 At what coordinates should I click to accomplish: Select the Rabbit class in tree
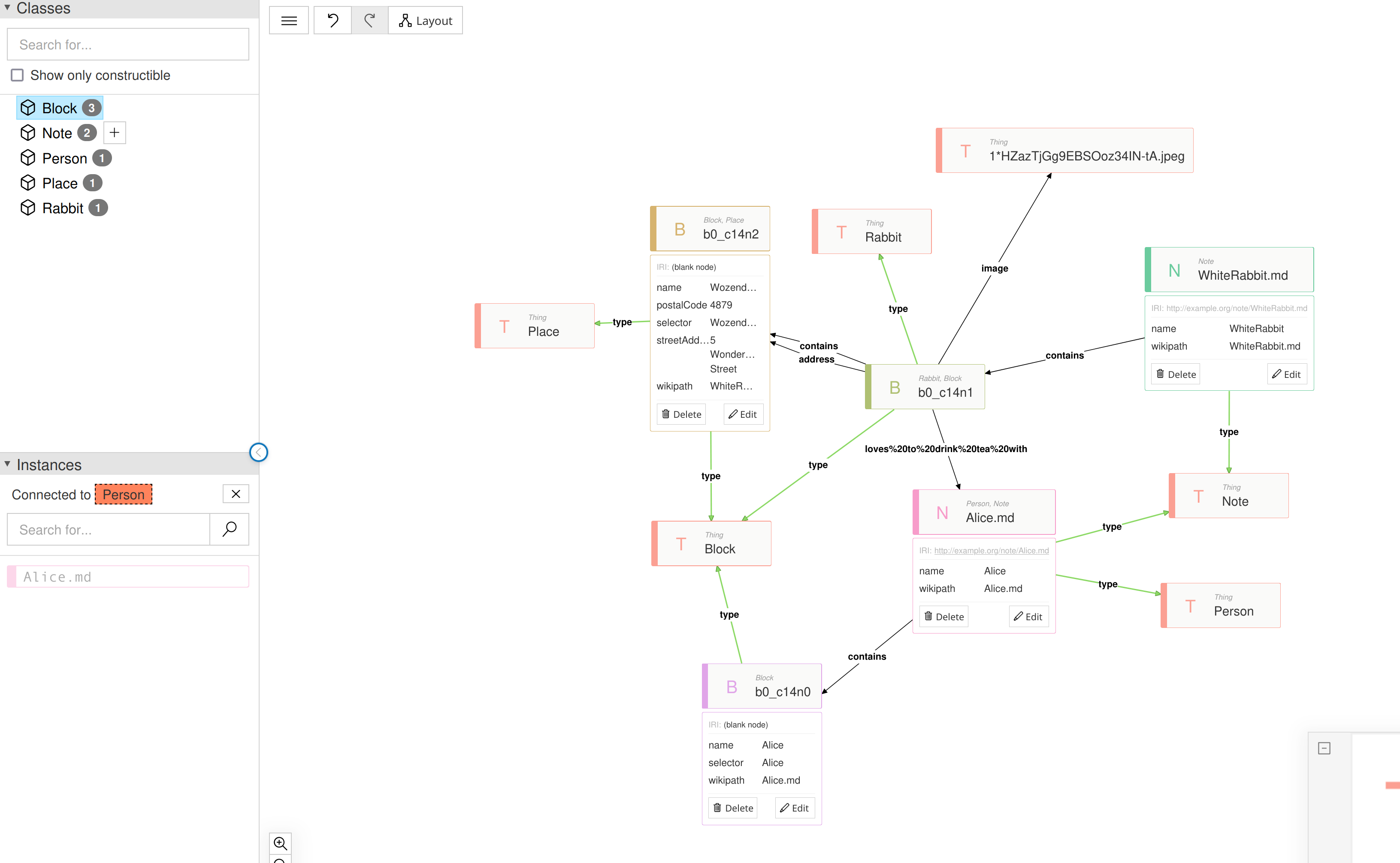(63, 208)
